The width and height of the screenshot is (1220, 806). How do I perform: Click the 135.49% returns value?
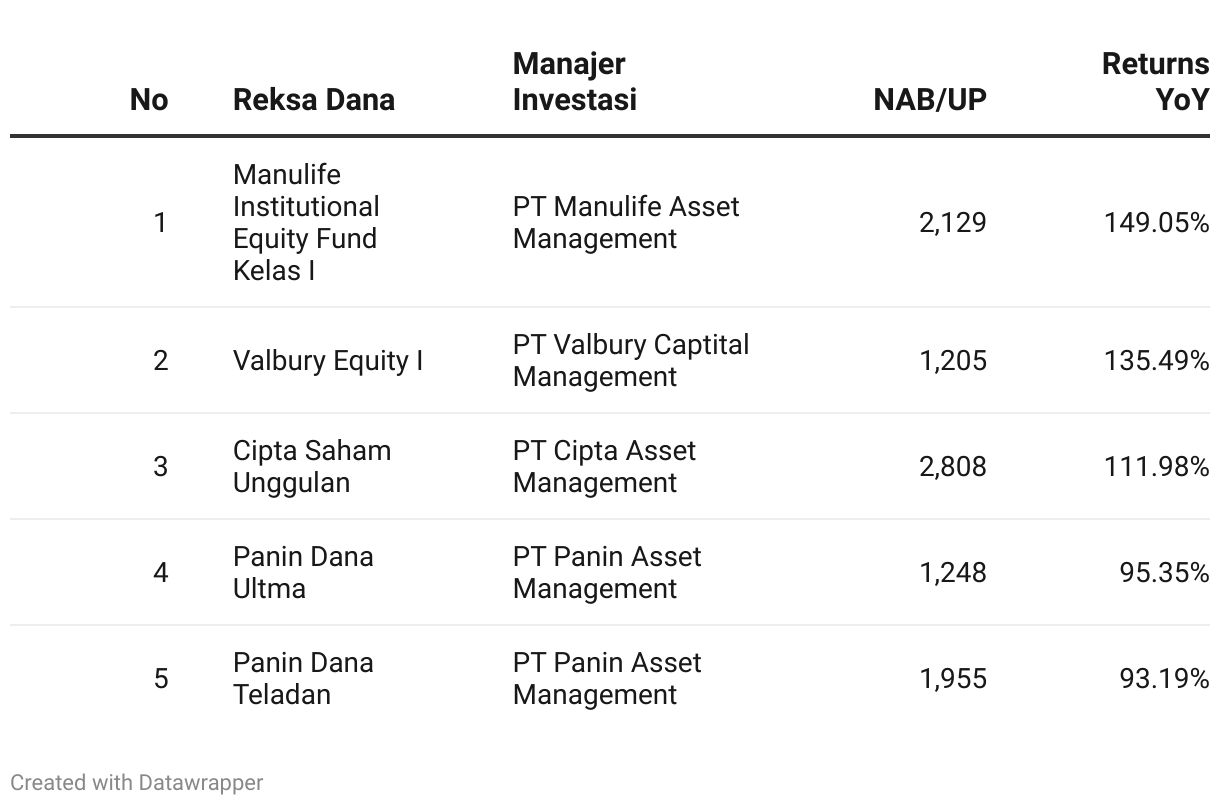[1156, 360]
